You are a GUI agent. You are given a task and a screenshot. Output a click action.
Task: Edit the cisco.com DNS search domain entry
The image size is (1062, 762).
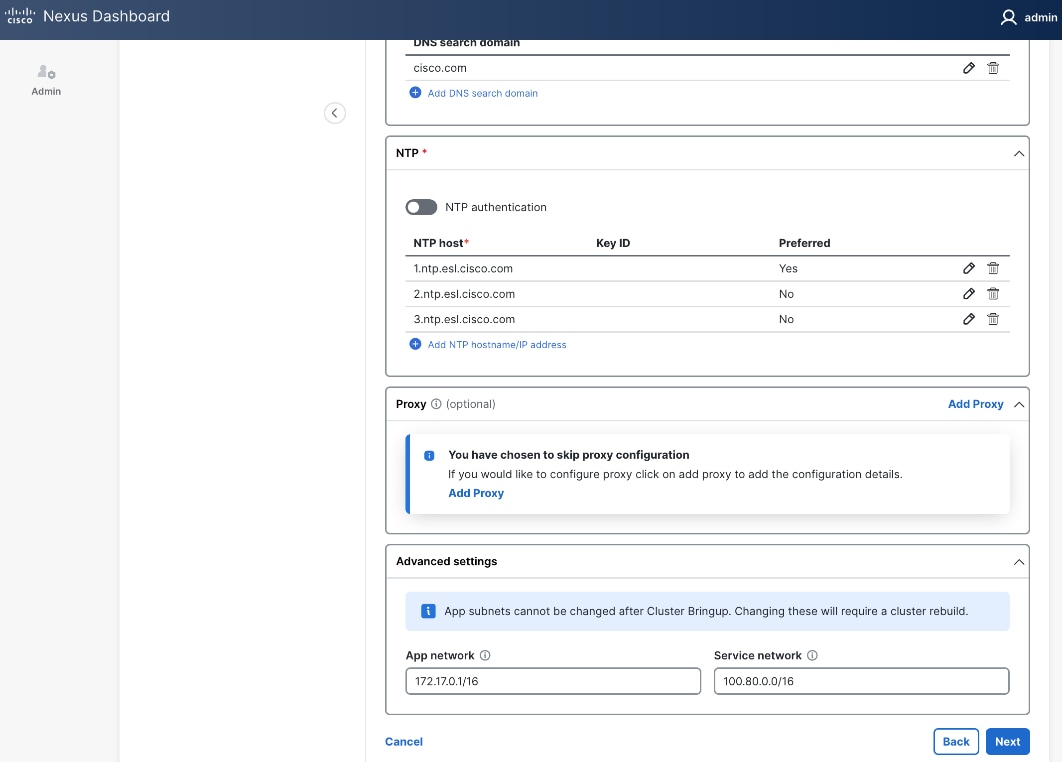tap(968, 68)
